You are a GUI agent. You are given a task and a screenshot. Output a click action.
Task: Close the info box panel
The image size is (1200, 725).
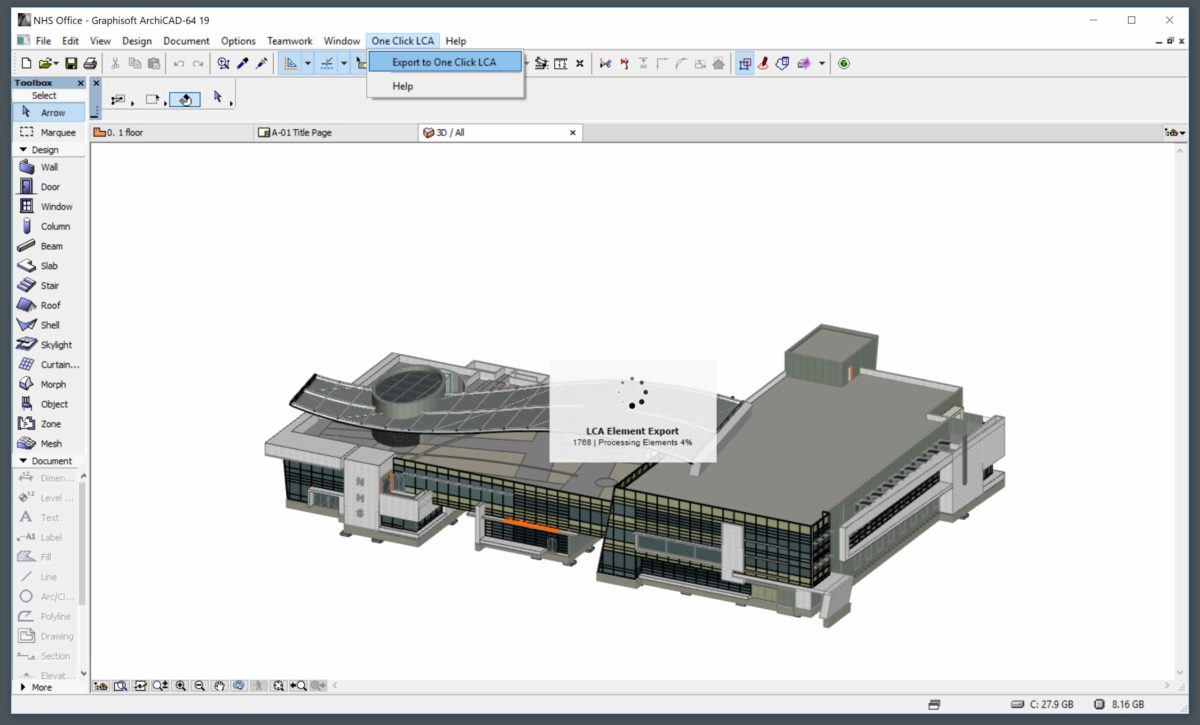96,83
